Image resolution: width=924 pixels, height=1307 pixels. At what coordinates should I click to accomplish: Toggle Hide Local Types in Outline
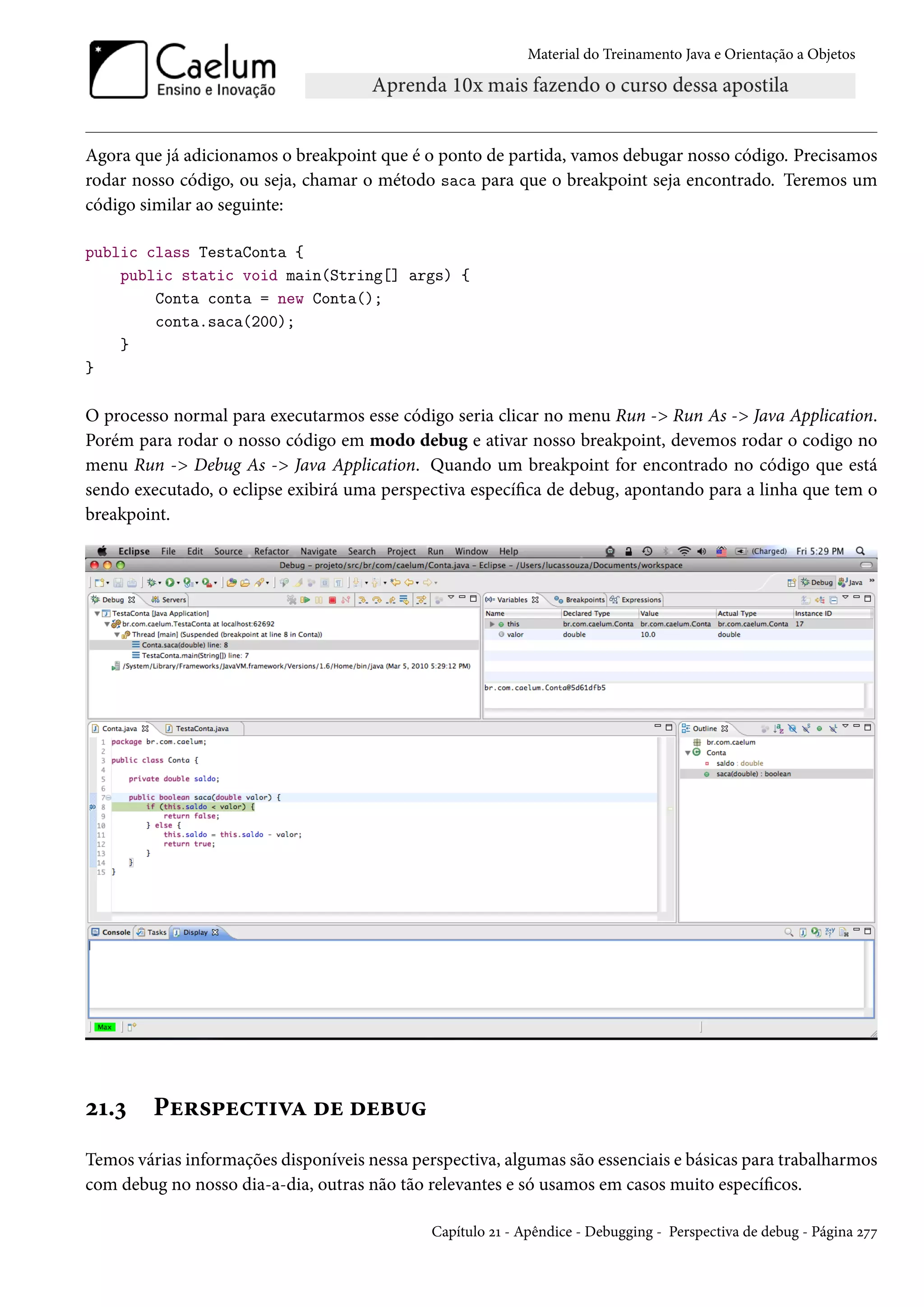click(833, 728)
